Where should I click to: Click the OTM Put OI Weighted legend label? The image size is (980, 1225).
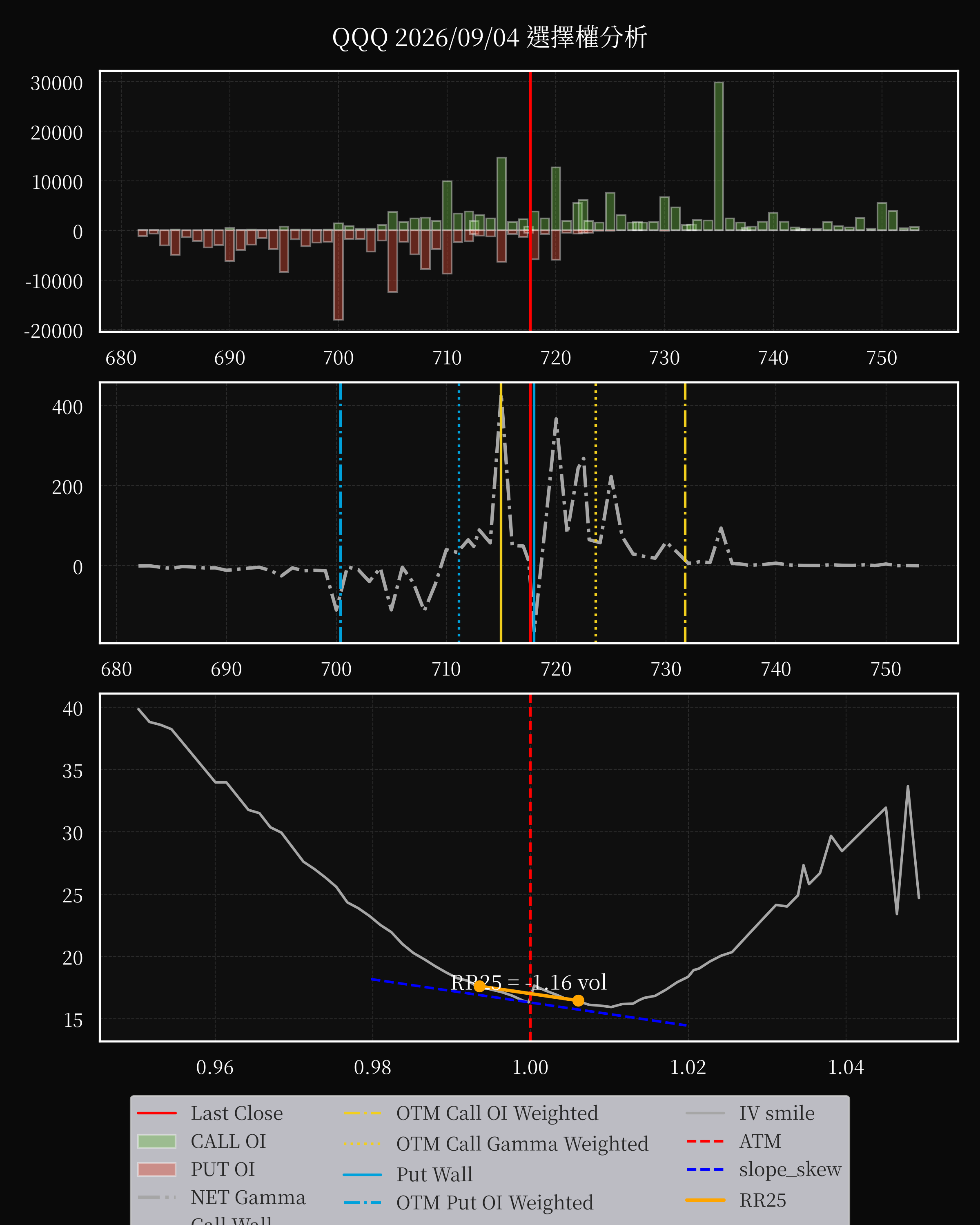pos(495,1203)
